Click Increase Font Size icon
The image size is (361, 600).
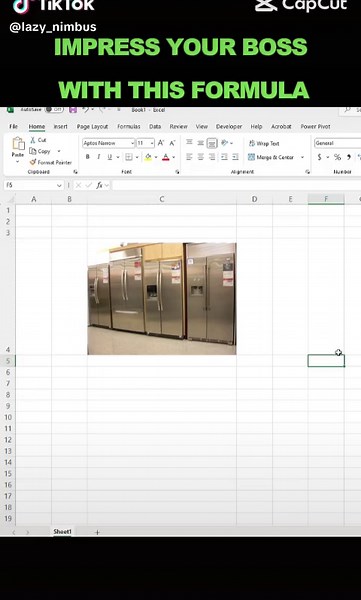click(x=161, y=143)
